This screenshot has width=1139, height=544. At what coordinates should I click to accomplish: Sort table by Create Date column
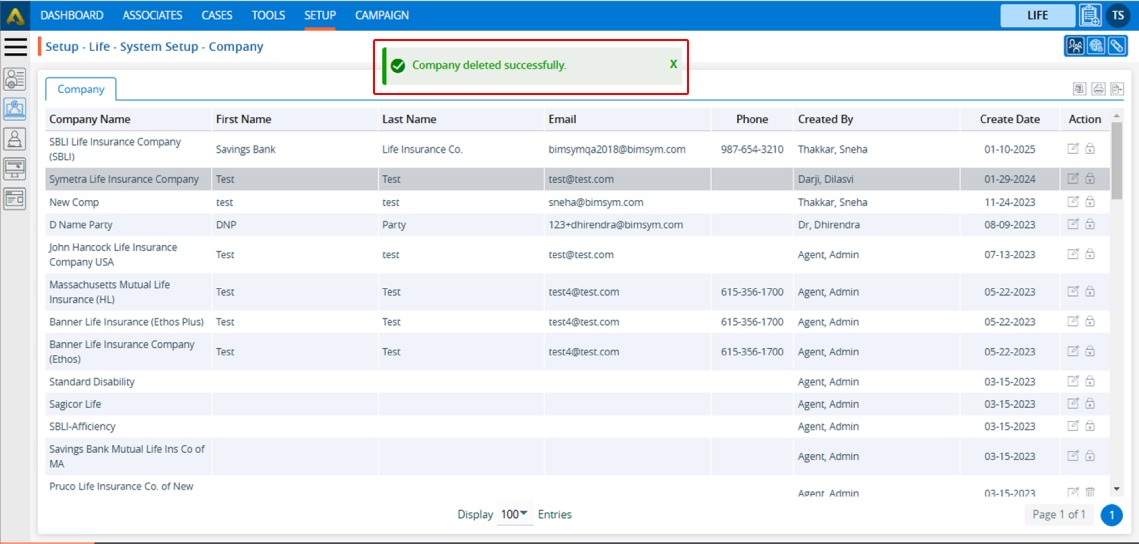pos(1009,119)
